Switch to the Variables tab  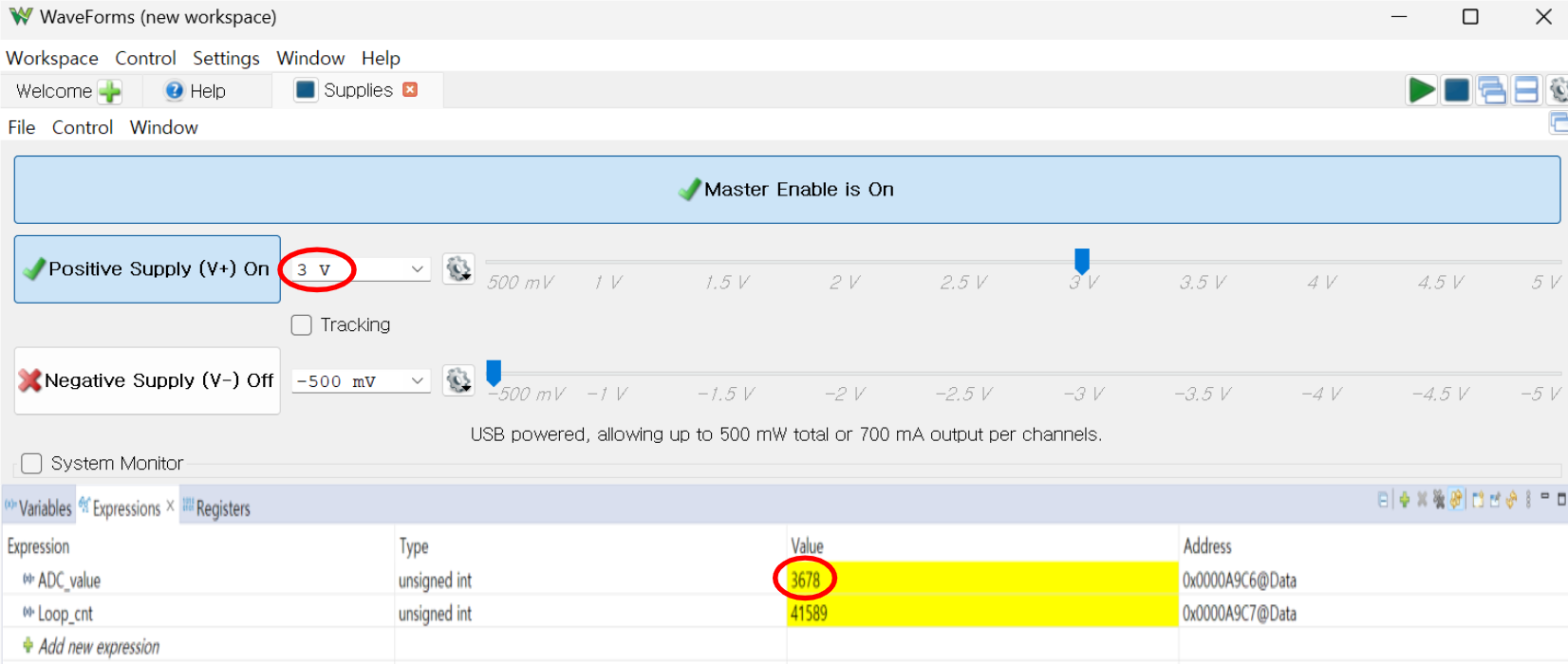(38, 507)
